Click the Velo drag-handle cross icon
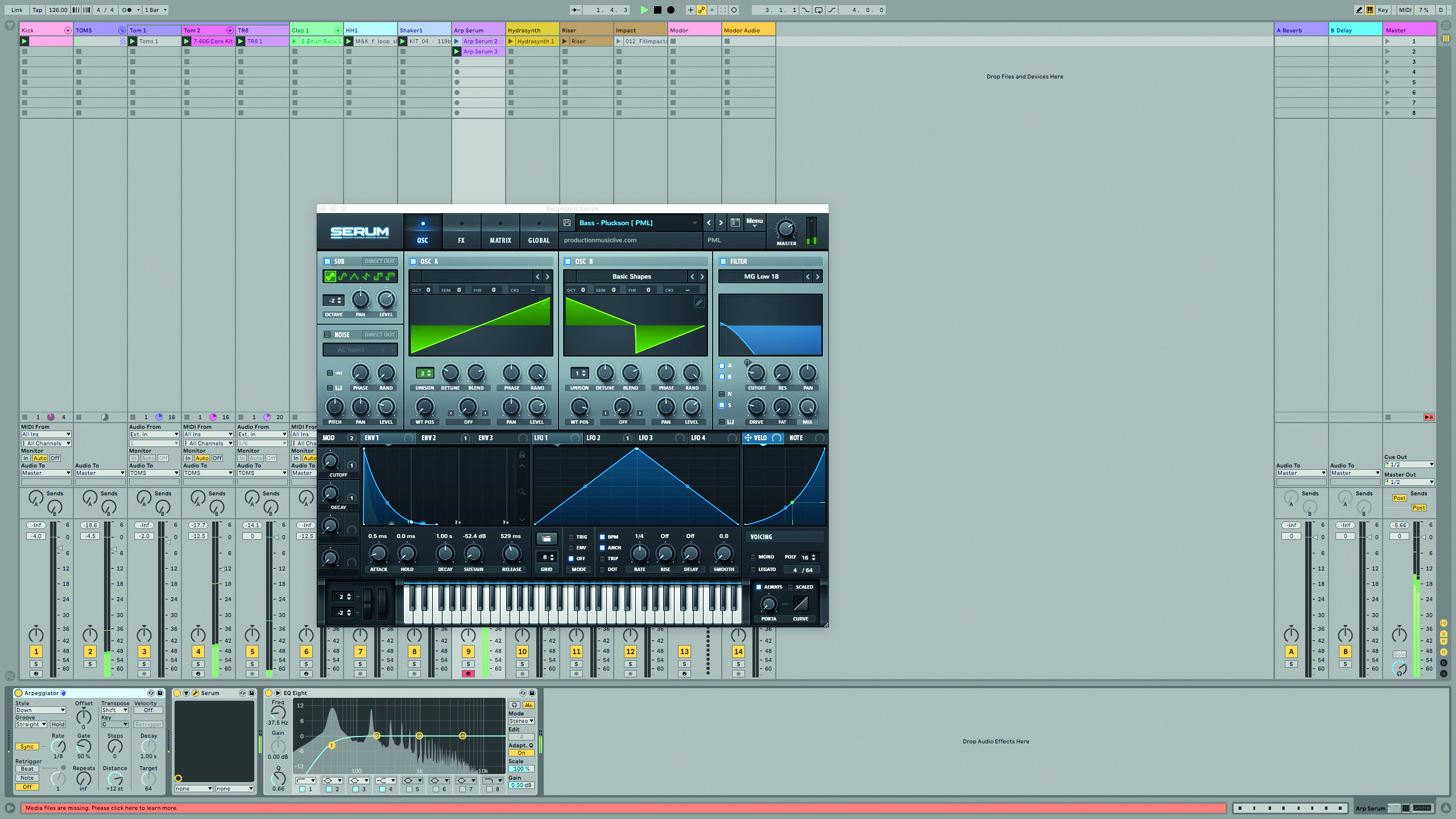The image size is (1456, 819). pyautogui.click(x=748, y=438)
